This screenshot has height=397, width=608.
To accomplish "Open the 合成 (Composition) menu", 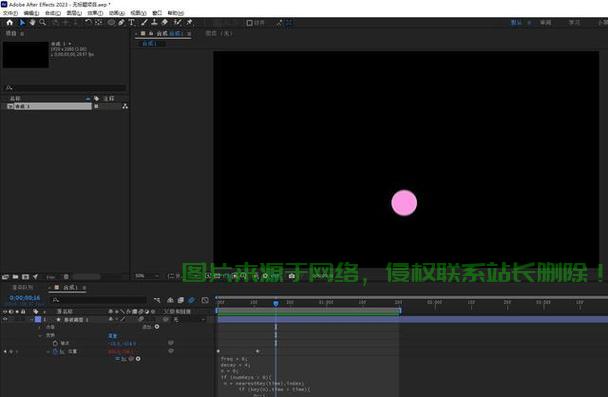I will click(x=53, y=13).
